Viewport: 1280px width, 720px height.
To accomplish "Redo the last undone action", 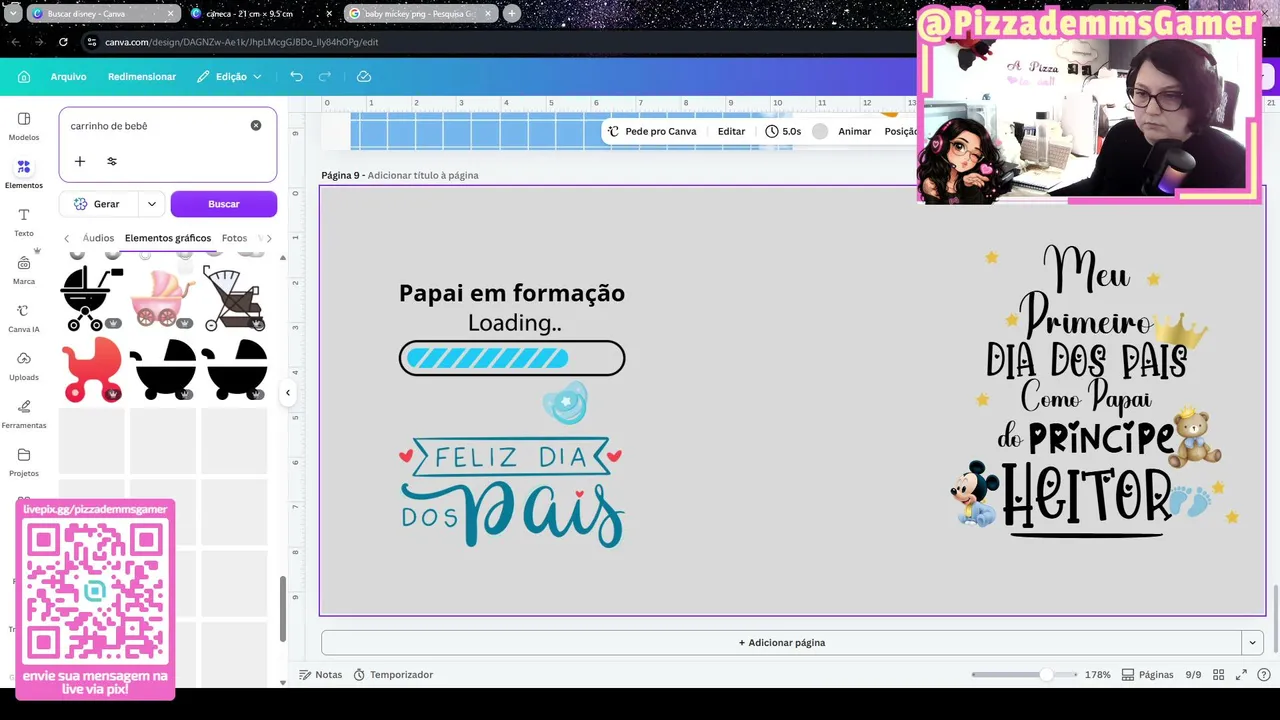I will 325,77.
